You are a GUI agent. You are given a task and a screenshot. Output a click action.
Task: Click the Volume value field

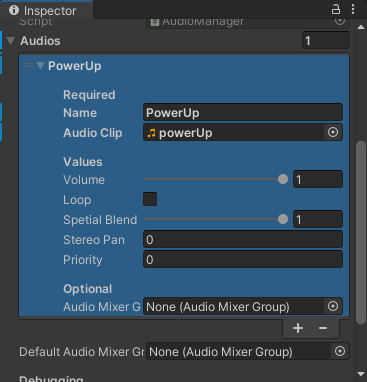coord(318,179)
